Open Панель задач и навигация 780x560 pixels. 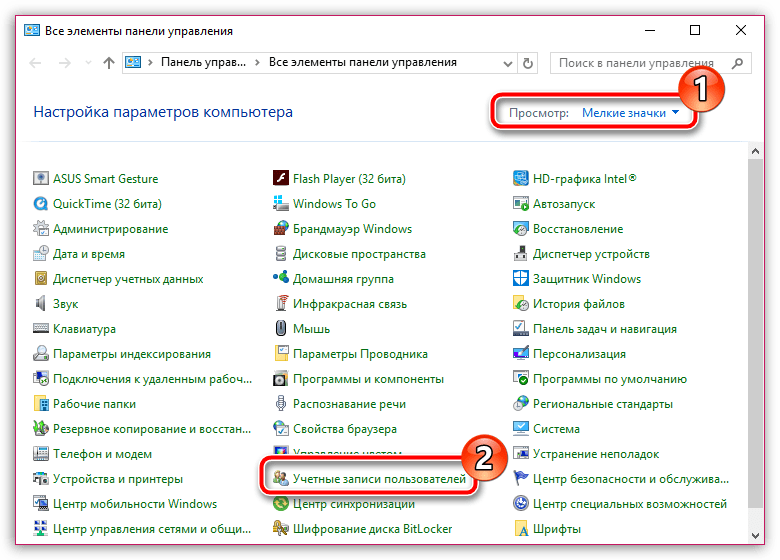pos(594,329)
